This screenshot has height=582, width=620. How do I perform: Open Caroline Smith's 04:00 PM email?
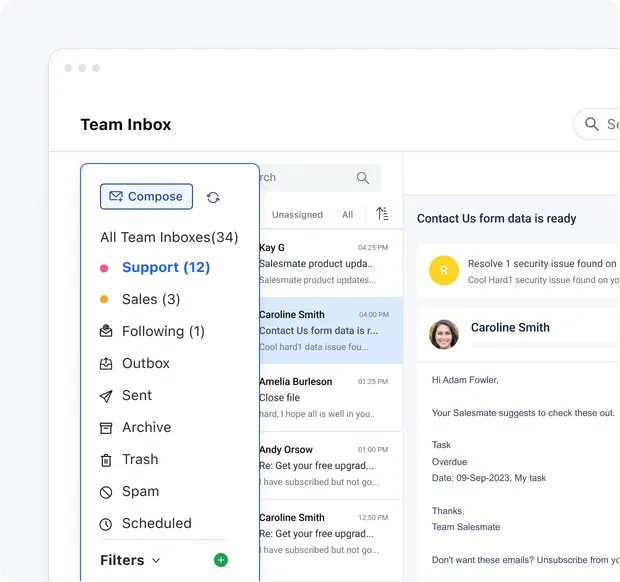point(331,331)
